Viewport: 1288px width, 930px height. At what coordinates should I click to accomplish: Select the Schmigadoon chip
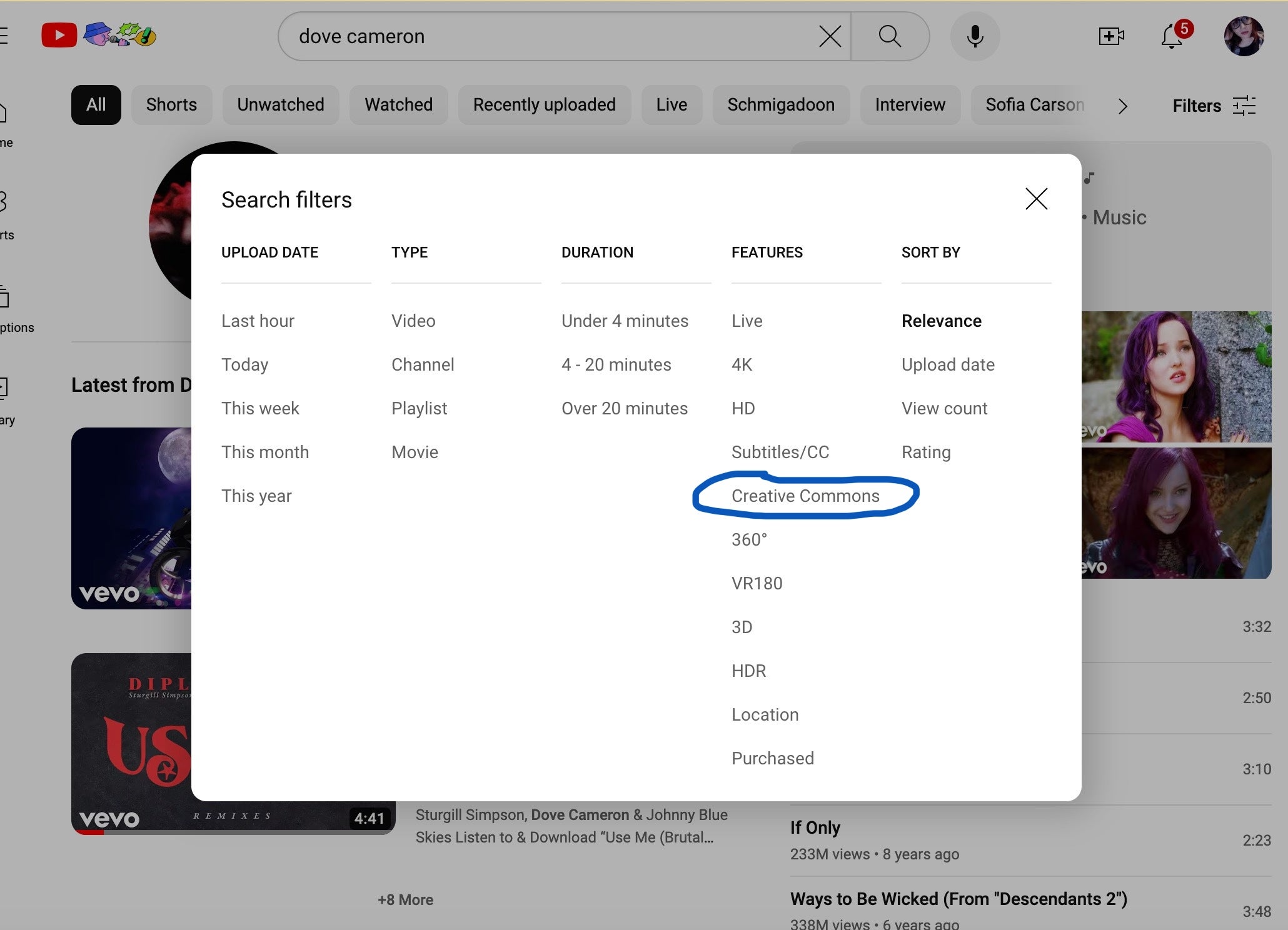point(781,104)
